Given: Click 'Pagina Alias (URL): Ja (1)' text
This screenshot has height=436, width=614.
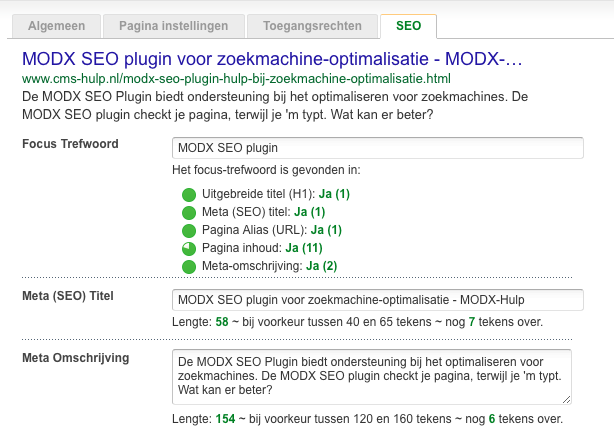Looking at the screenshot, I should tap(272, 230).
